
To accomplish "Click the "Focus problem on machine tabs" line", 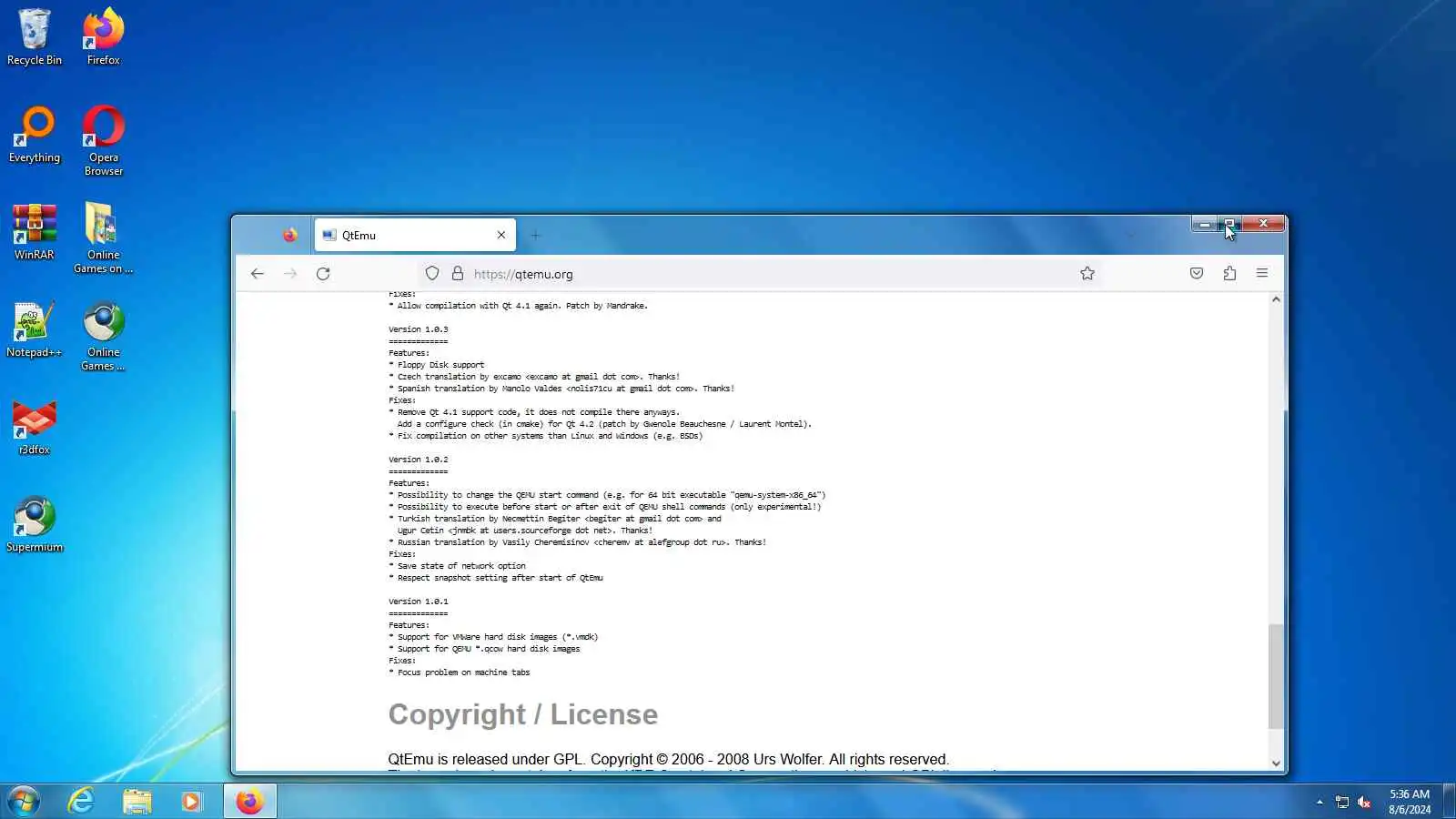I will click(x=460, y=672).
